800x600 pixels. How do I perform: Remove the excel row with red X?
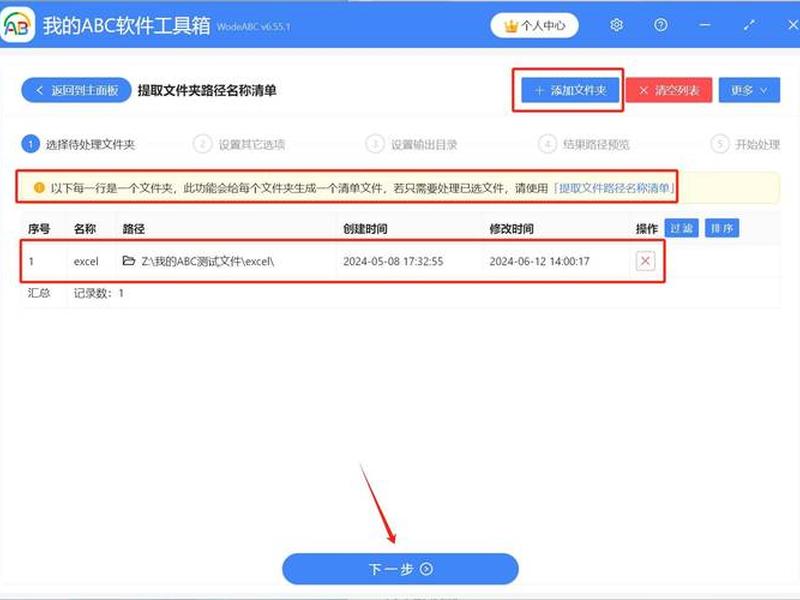tap(645, 261)
